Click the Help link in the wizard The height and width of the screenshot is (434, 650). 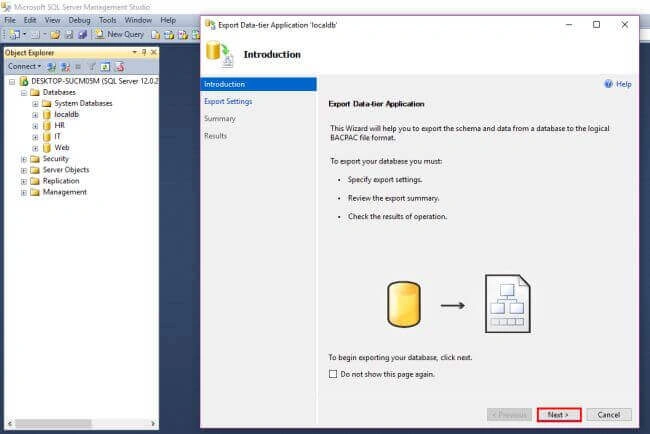pos(623,84)
